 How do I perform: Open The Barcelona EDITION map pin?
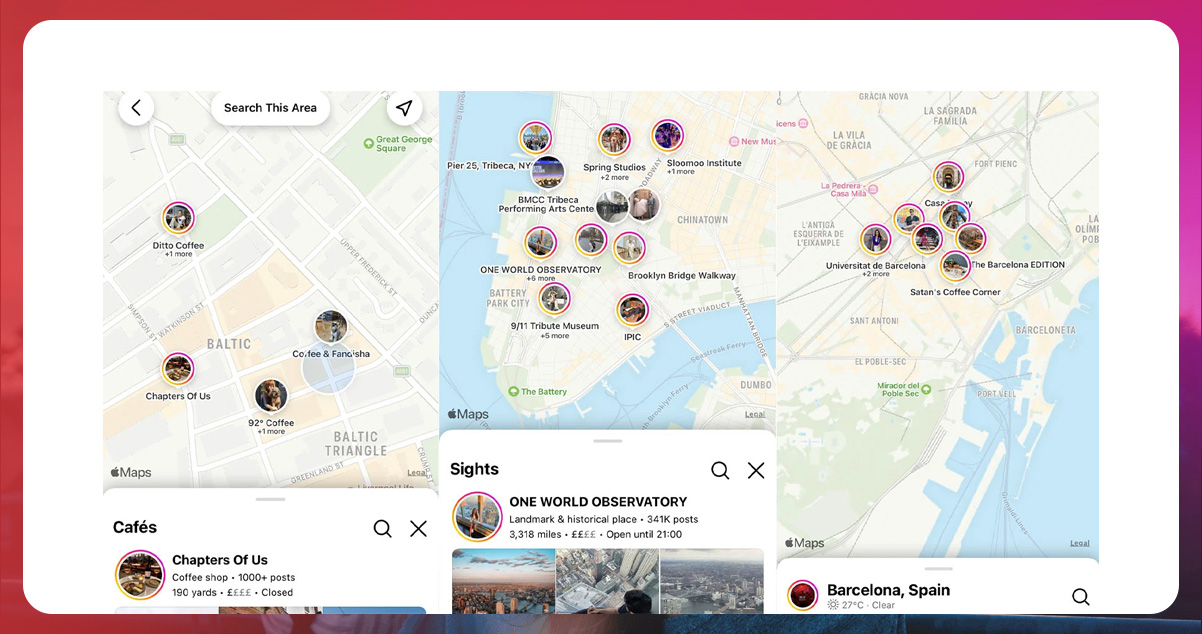pyautogui.click(x=970, y=239)
